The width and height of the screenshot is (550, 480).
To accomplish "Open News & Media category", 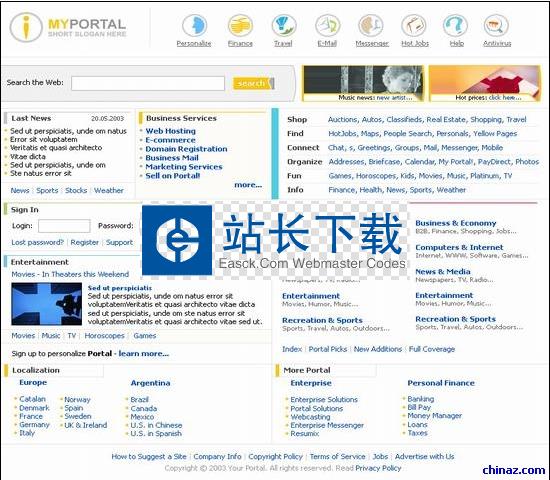I will coord(443,272).
